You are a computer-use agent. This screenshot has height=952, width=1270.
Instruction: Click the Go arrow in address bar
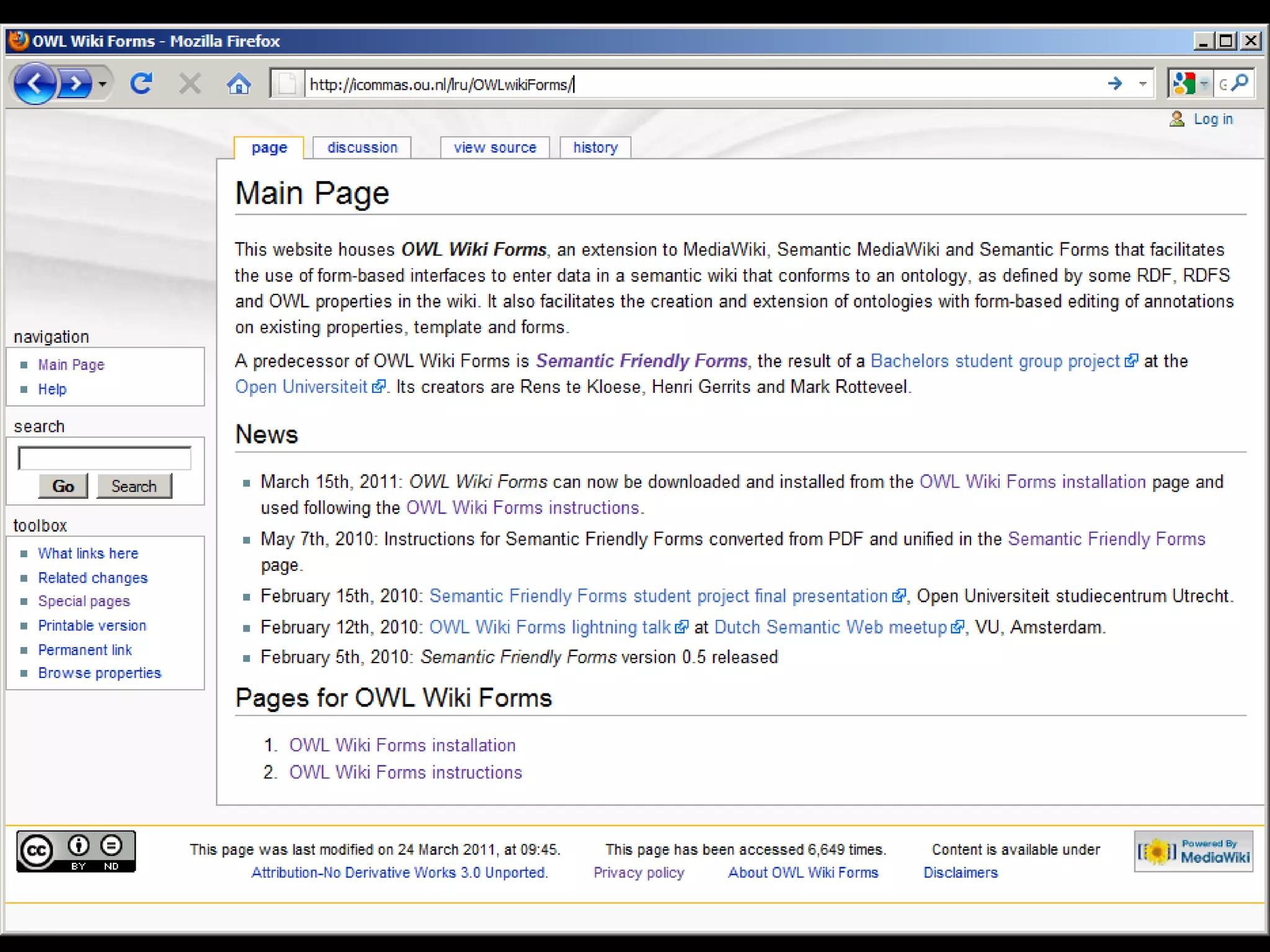pyautogui.click(x=1114, y=83)
